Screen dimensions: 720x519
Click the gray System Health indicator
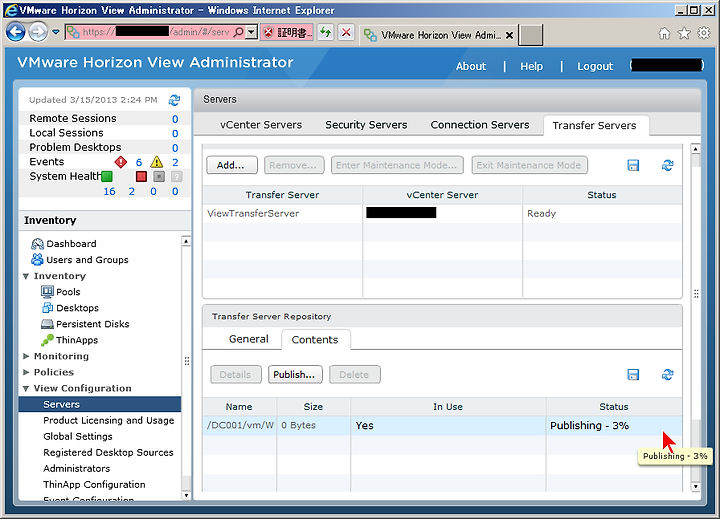[x=159, y=176]
